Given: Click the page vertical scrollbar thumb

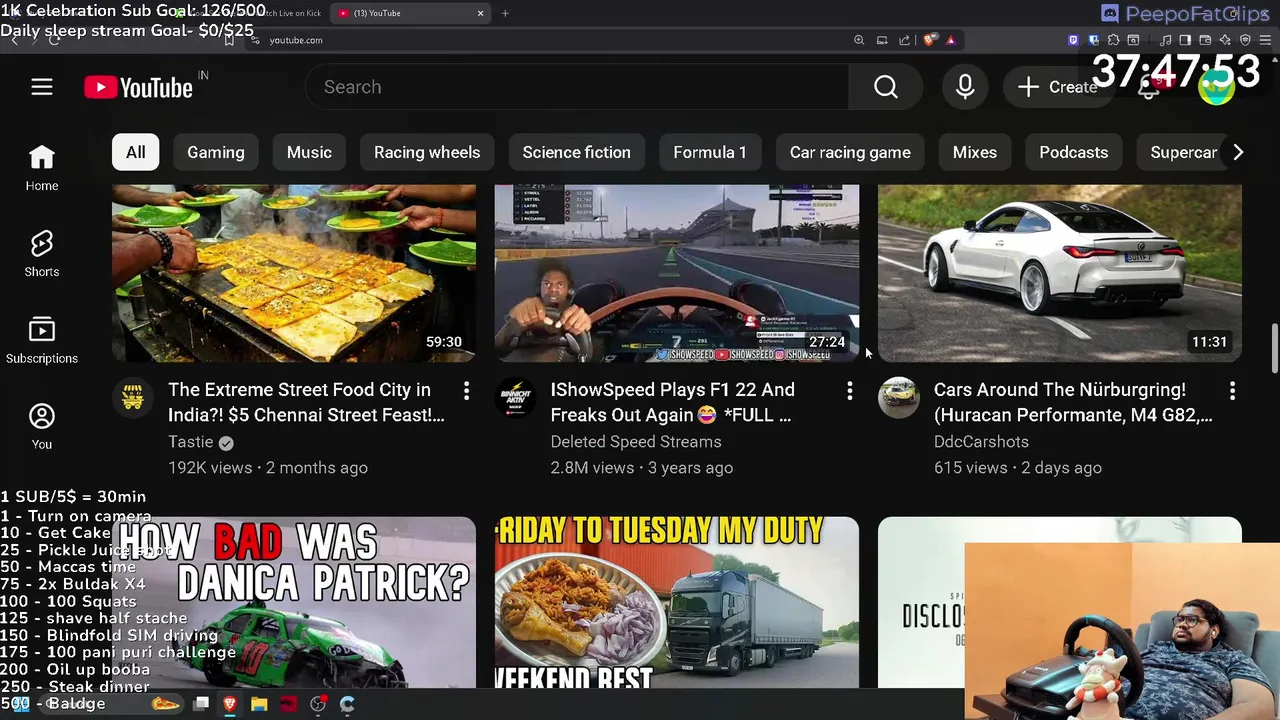Looking at the screenshot, I should [x=1274, y=346].
